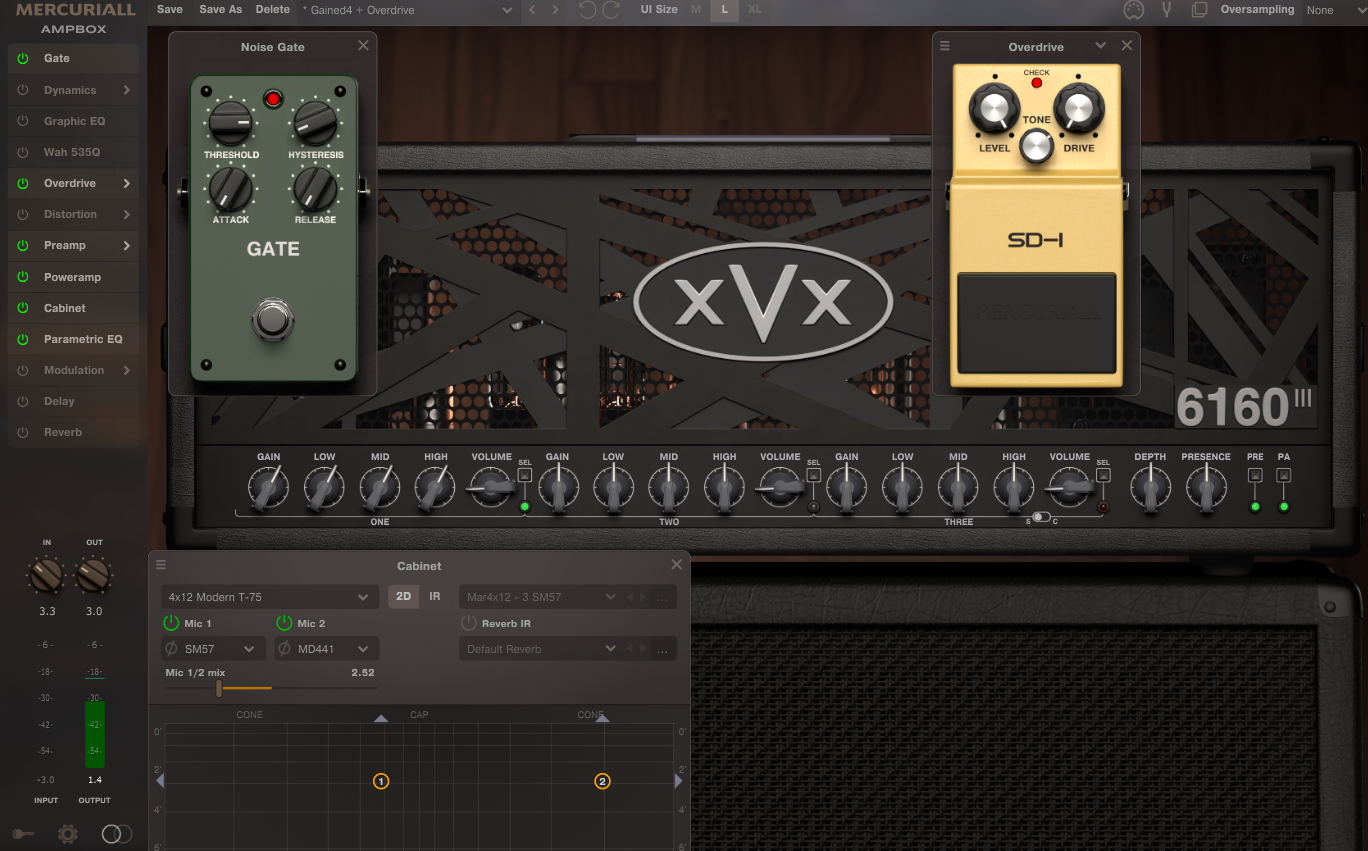This screenshot has height=851, width=1368.
Task: Toggle the Preamp module power icon
Action: click(22, 245)
